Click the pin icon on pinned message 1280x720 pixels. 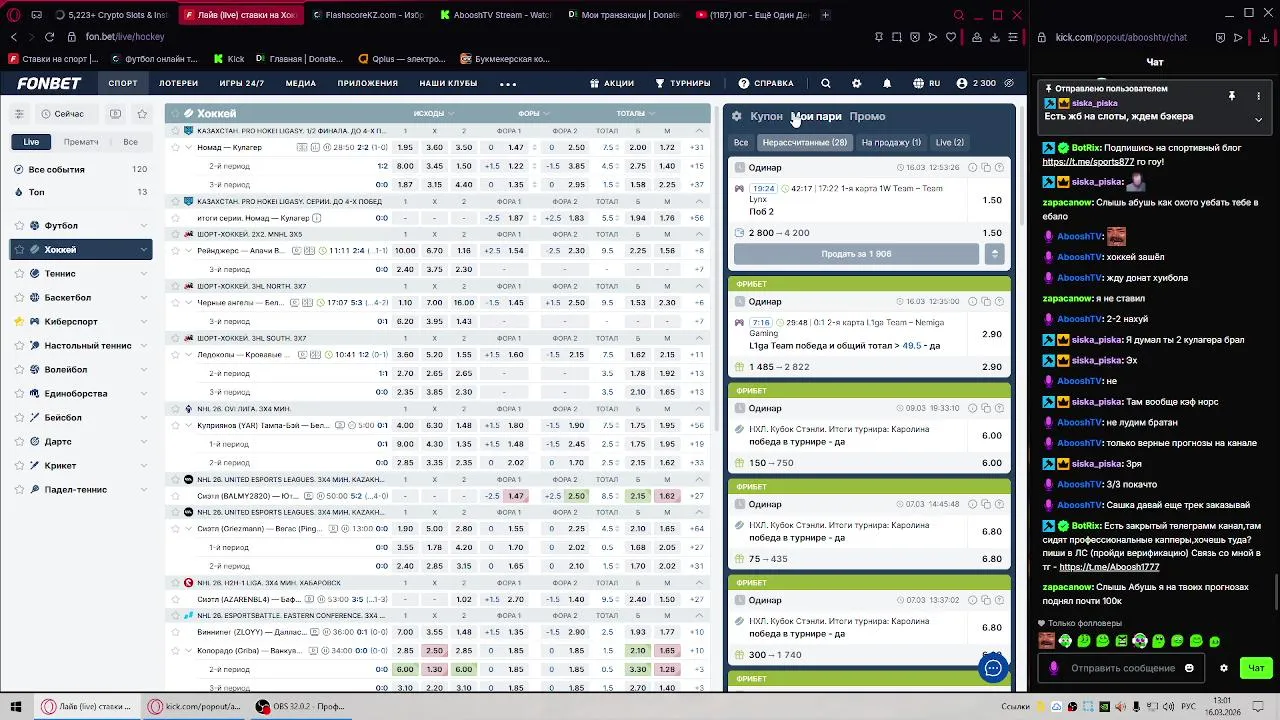[x=1232, y=96]
